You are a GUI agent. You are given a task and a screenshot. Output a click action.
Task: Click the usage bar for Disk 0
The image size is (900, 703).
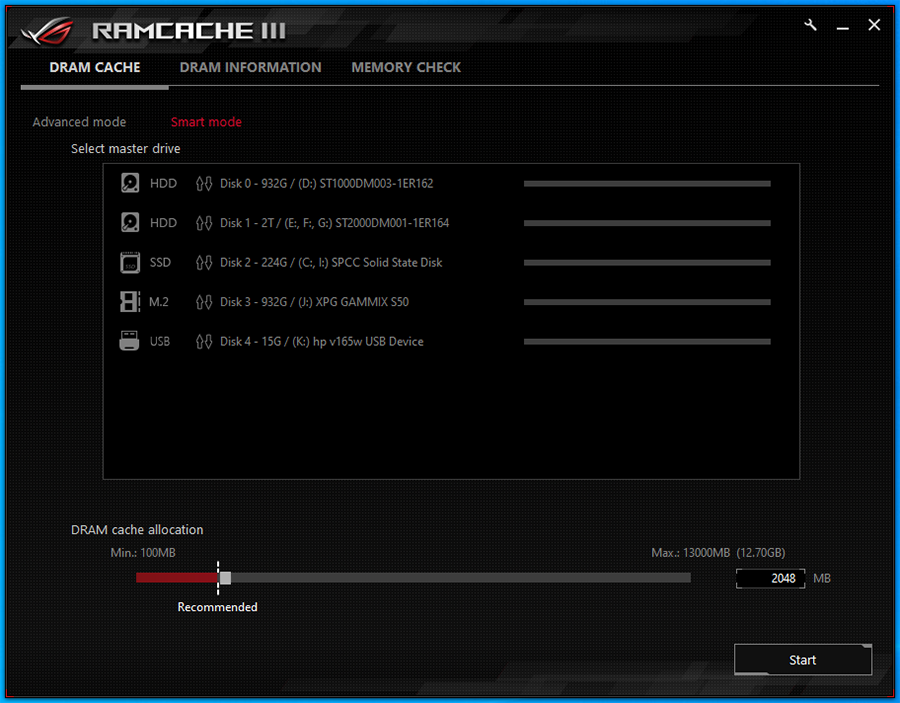(647, 184)
